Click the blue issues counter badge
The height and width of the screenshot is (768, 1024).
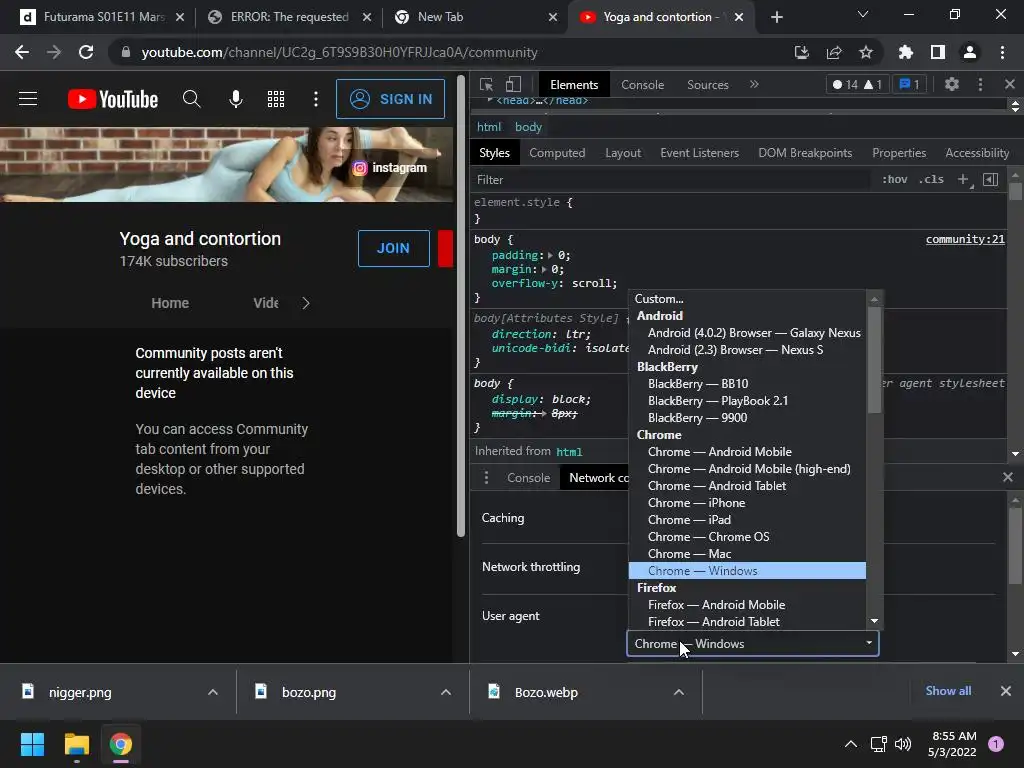click(909, 84)
